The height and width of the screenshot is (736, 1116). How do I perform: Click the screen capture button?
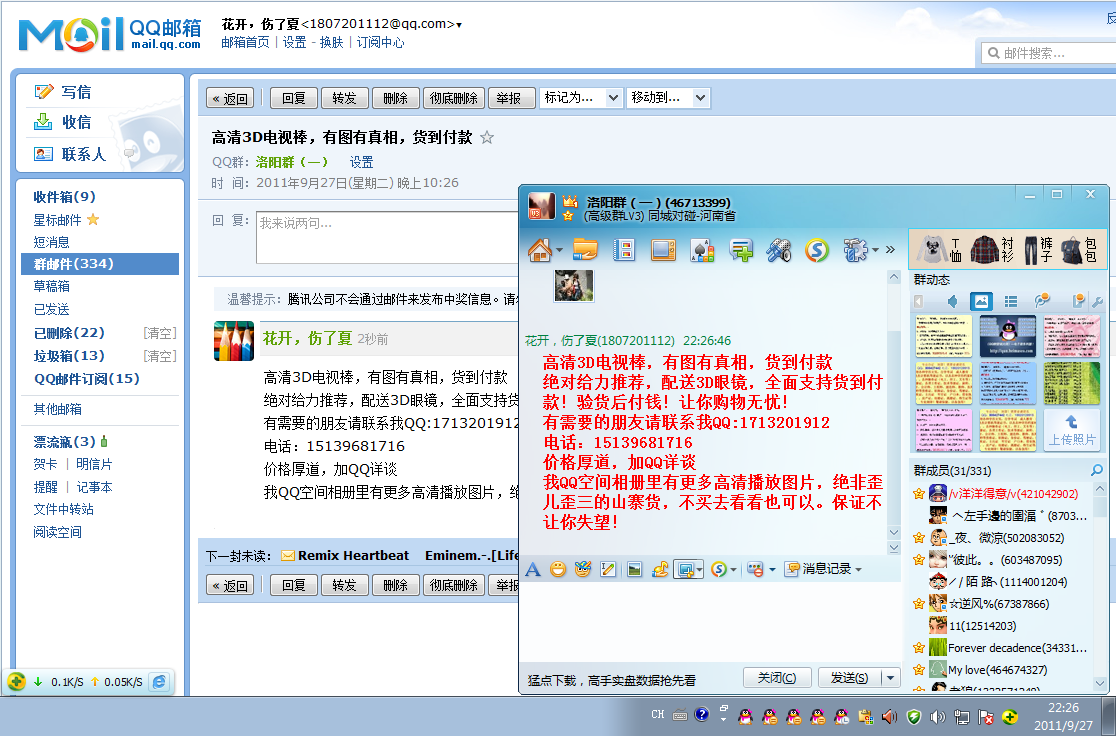685,569
